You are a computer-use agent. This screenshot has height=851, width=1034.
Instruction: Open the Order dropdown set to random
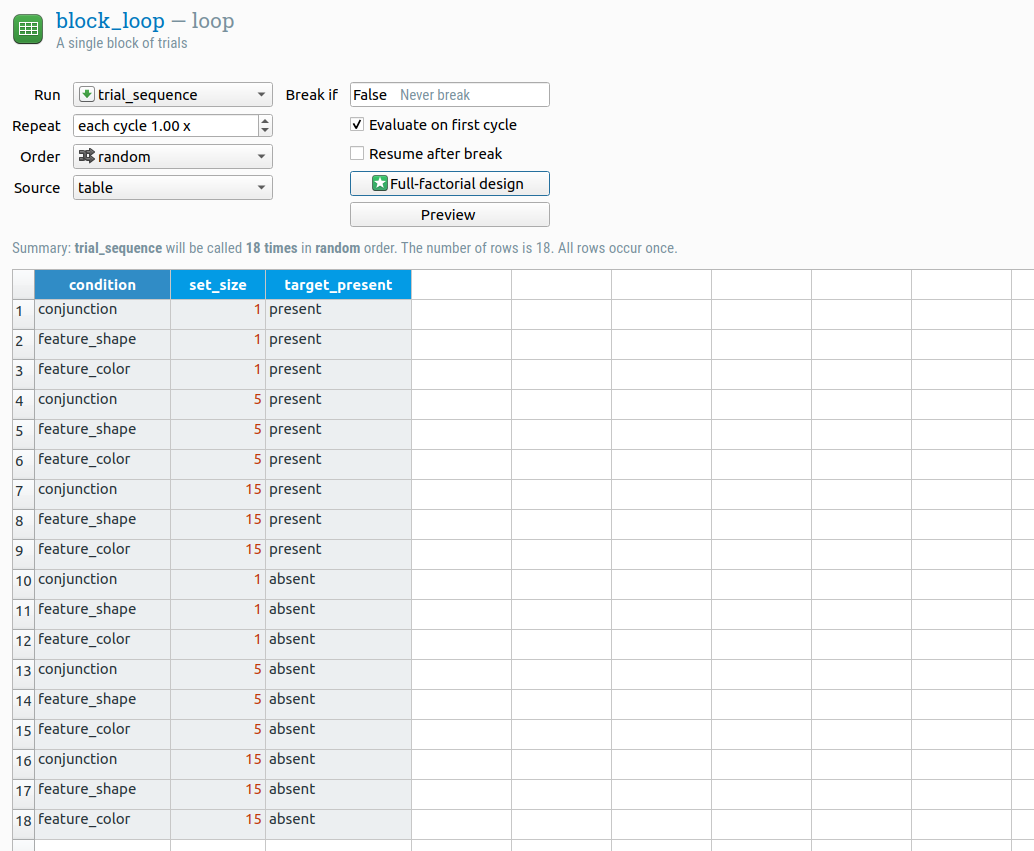tap(172, 156)
